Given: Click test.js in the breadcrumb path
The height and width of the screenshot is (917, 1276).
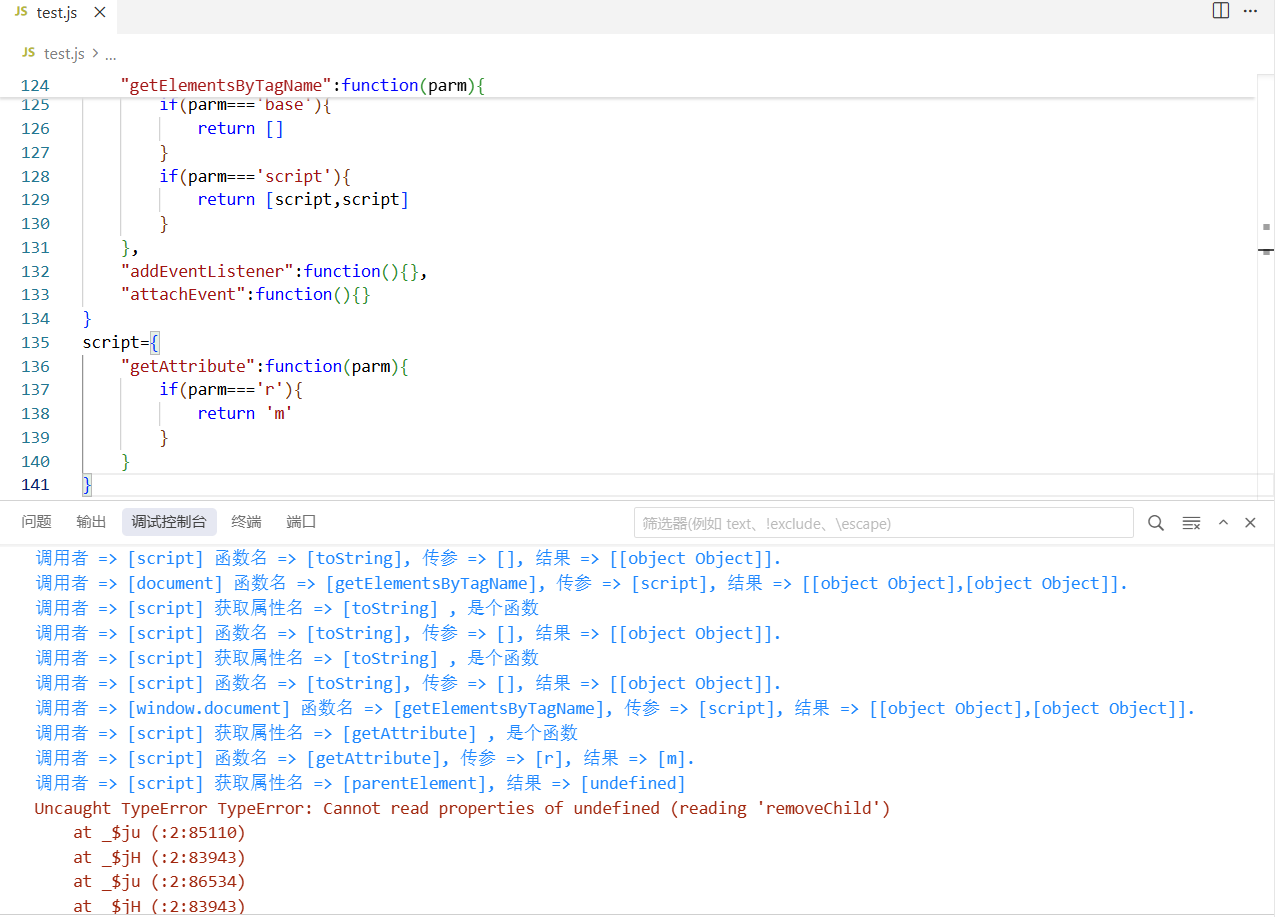Looking at the screenshot, I should [64, 54].
